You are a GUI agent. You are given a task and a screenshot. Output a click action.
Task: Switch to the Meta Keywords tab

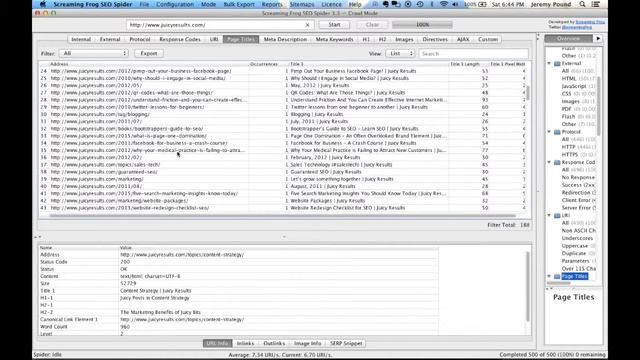tap(334, 40)
